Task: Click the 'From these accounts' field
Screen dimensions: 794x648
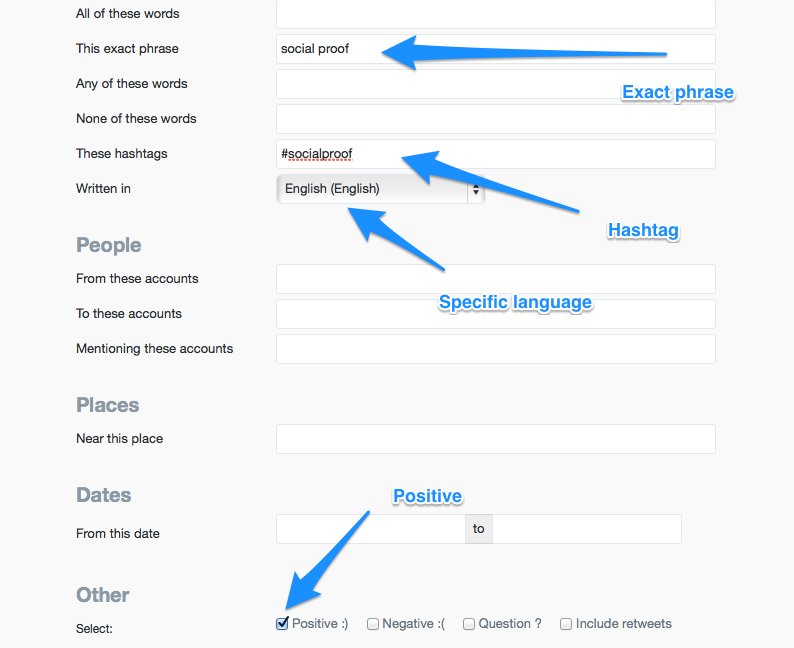Action: 495,279
